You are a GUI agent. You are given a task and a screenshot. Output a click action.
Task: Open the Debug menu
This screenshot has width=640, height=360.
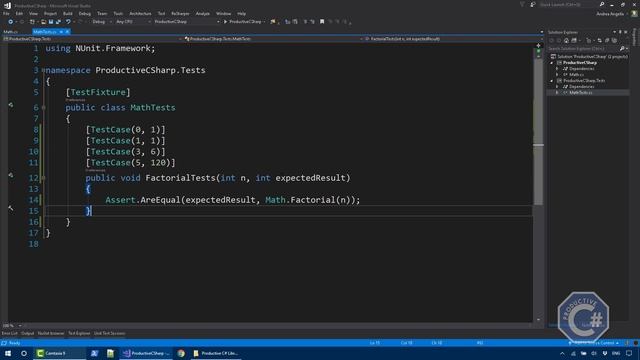tap(84, 13)
